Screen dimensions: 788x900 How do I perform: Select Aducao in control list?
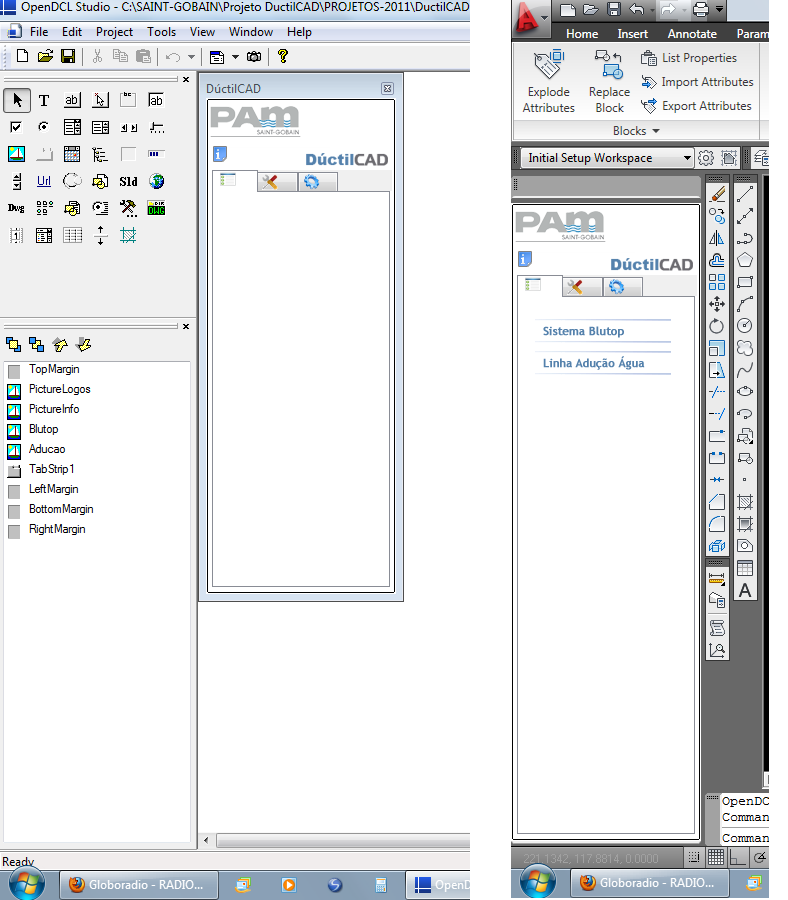tap(47, 449)
